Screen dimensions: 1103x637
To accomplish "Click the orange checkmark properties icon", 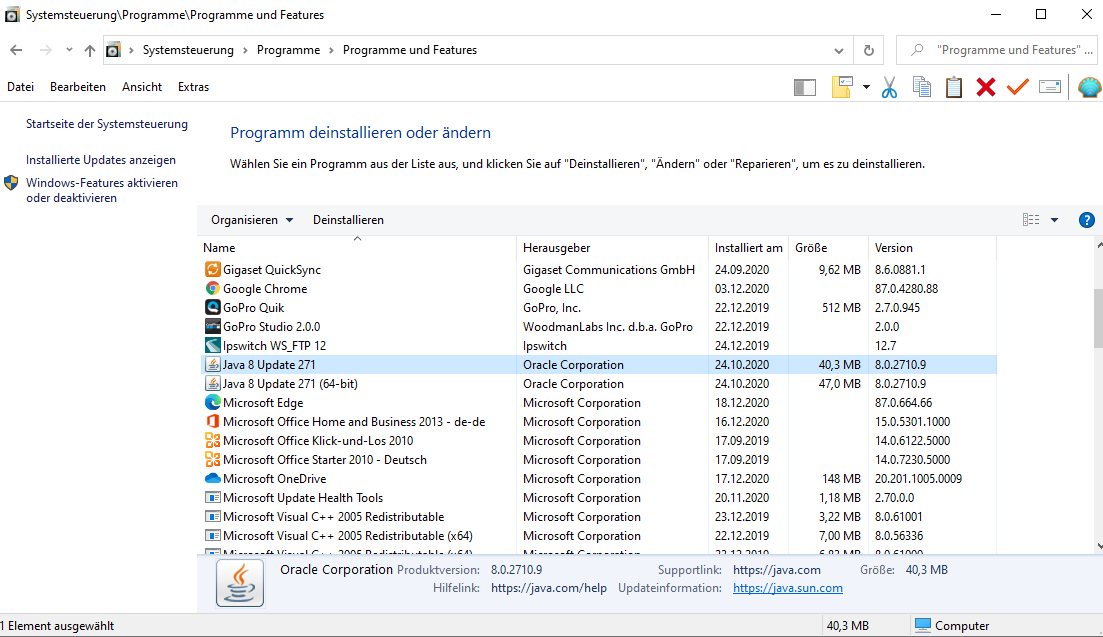I will coord(1018,88).
